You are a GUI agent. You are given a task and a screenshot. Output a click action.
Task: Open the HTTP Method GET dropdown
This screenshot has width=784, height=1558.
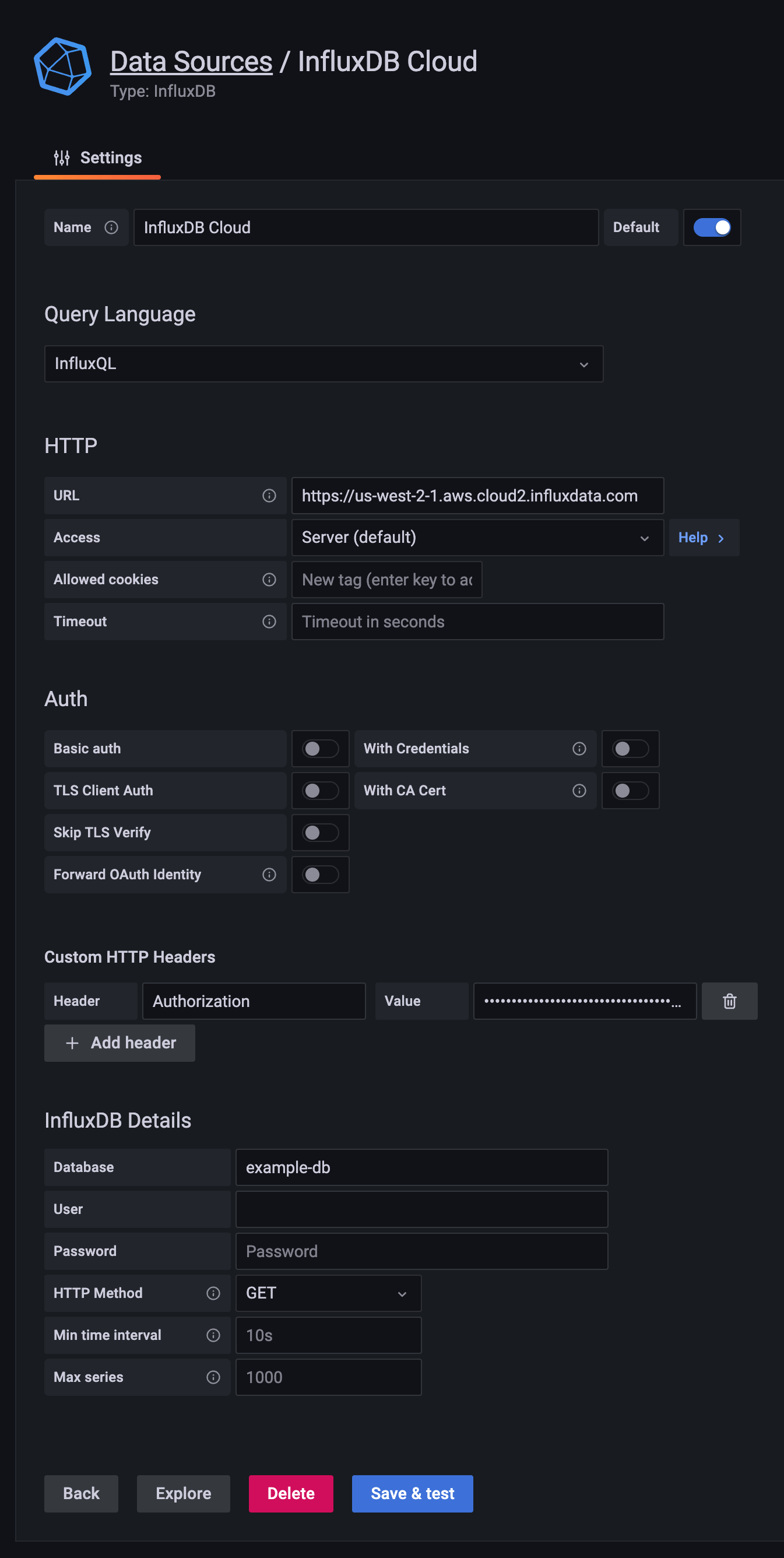pos(328,1293)
